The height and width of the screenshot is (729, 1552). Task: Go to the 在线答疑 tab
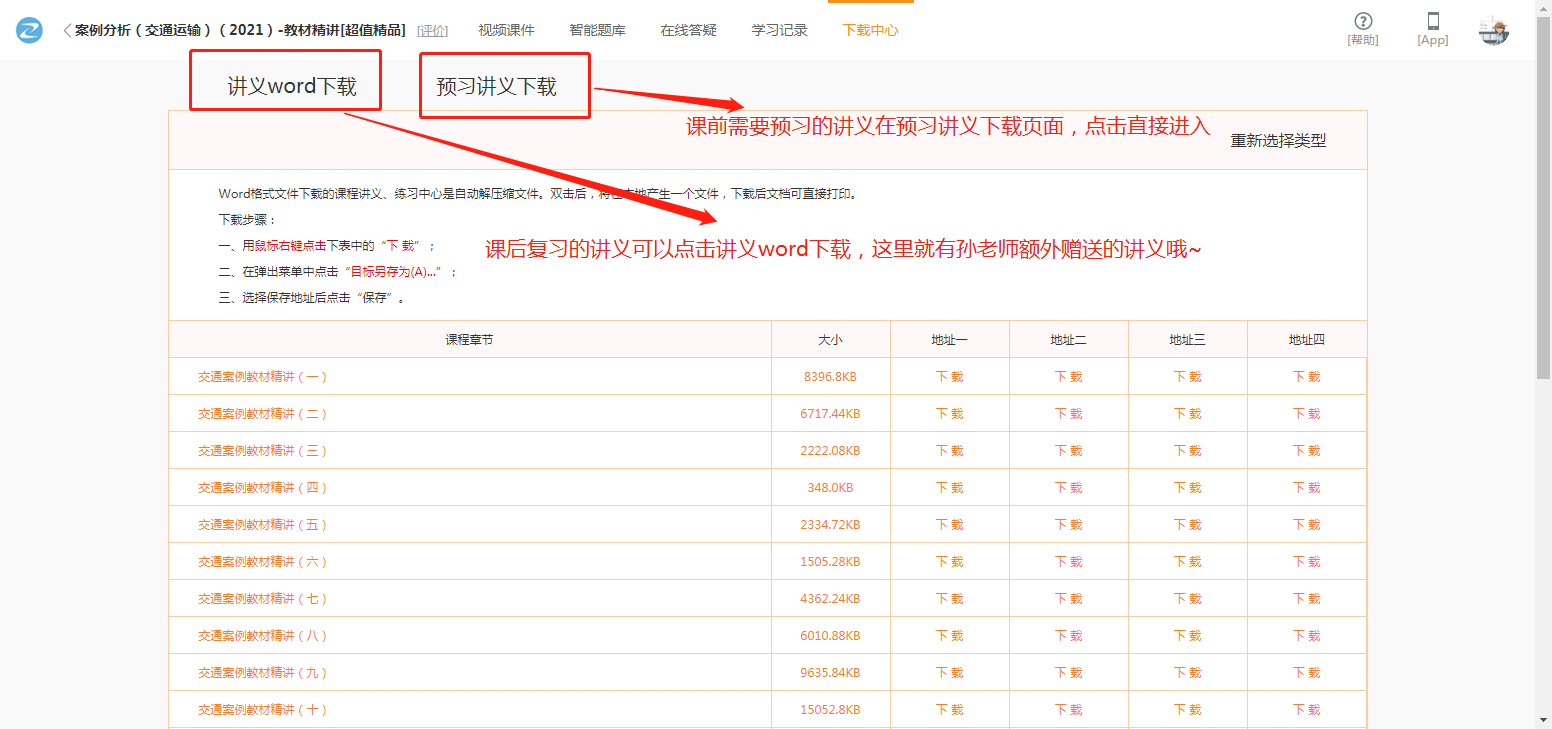[688, 31]
